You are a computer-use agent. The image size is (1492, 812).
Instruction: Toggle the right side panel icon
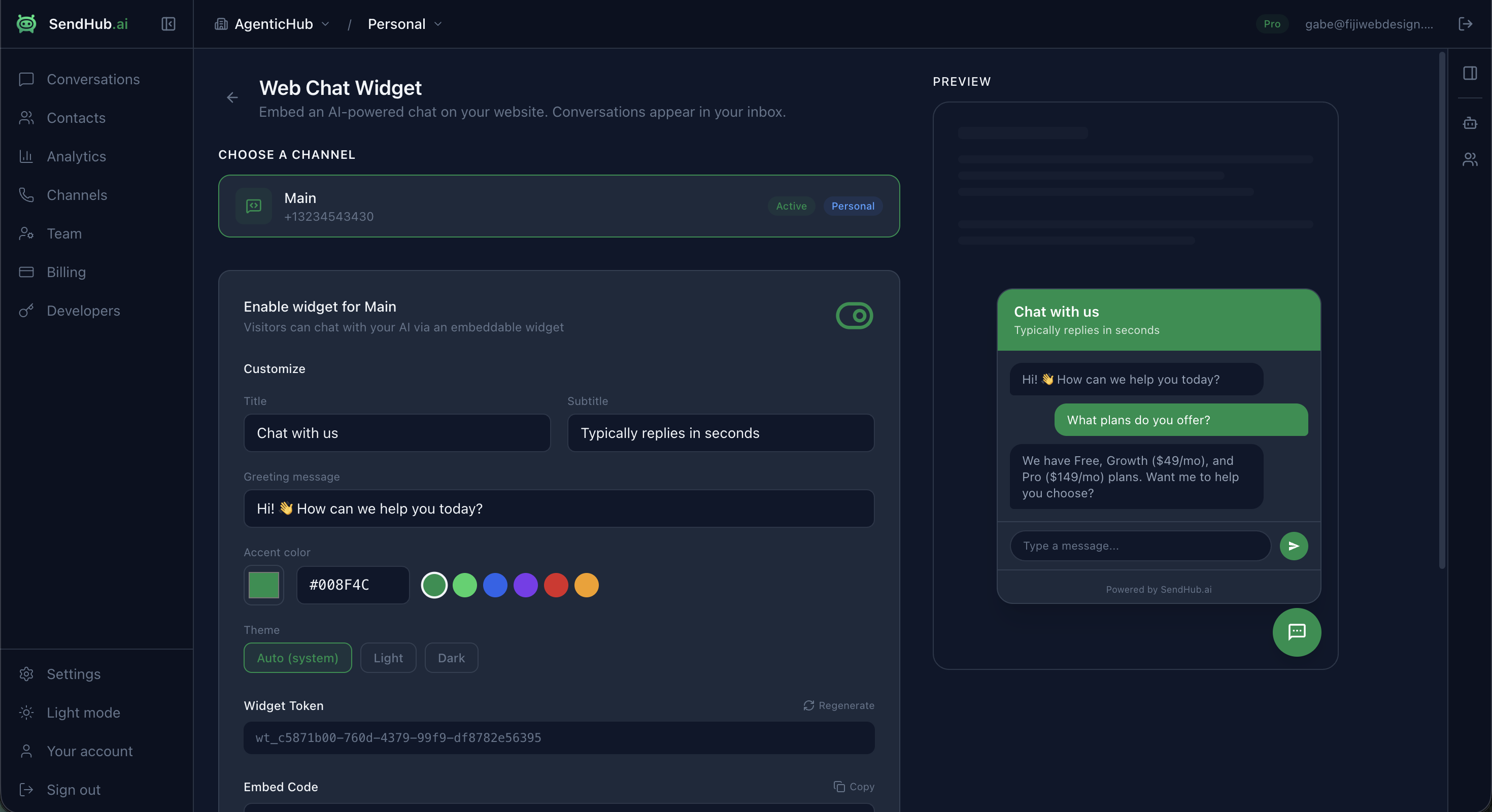(1470, 73)
